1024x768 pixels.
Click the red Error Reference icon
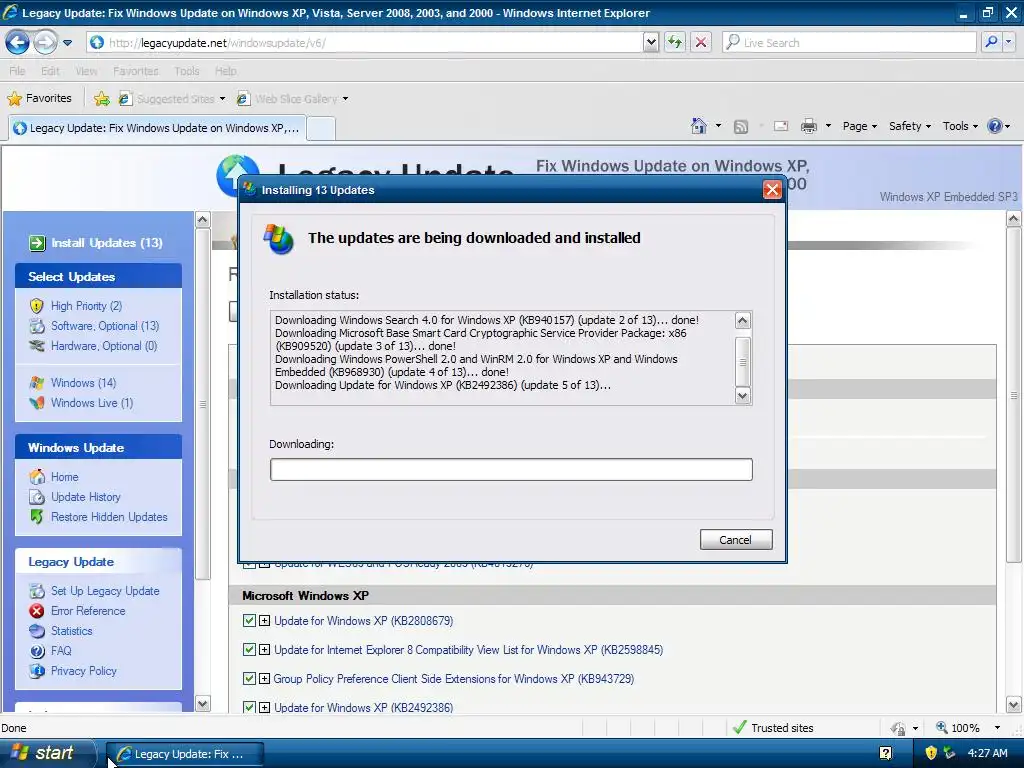click(x=37, y=611)
